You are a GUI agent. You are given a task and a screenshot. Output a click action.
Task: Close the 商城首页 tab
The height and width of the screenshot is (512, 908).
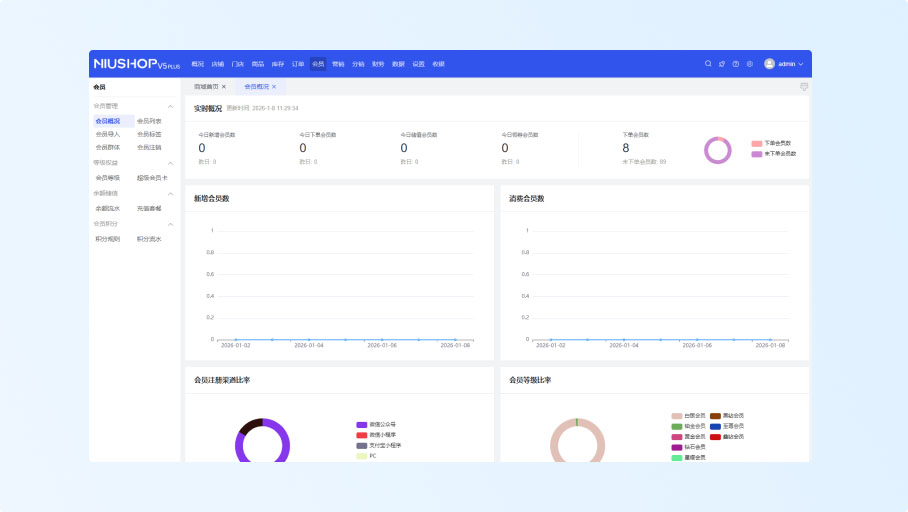tap(224, 87)
